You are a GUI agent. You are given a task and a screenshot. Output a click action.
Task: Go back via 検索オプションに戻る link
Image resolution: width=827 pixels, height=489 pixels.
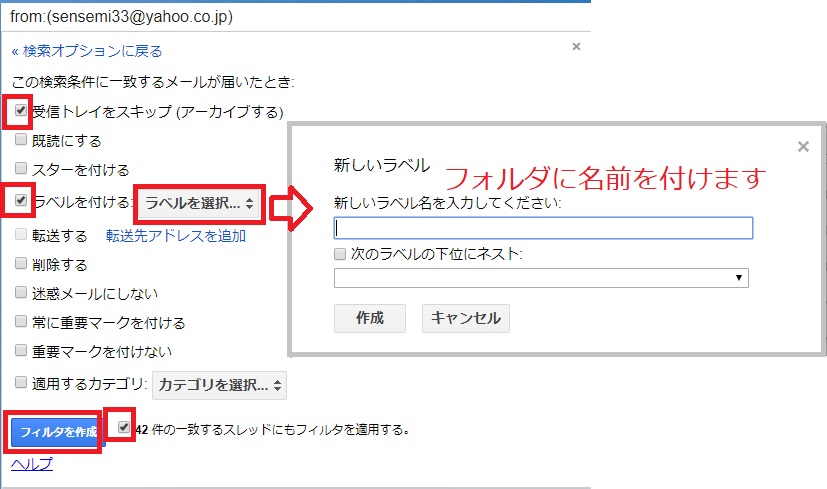[x=87, y=51]
